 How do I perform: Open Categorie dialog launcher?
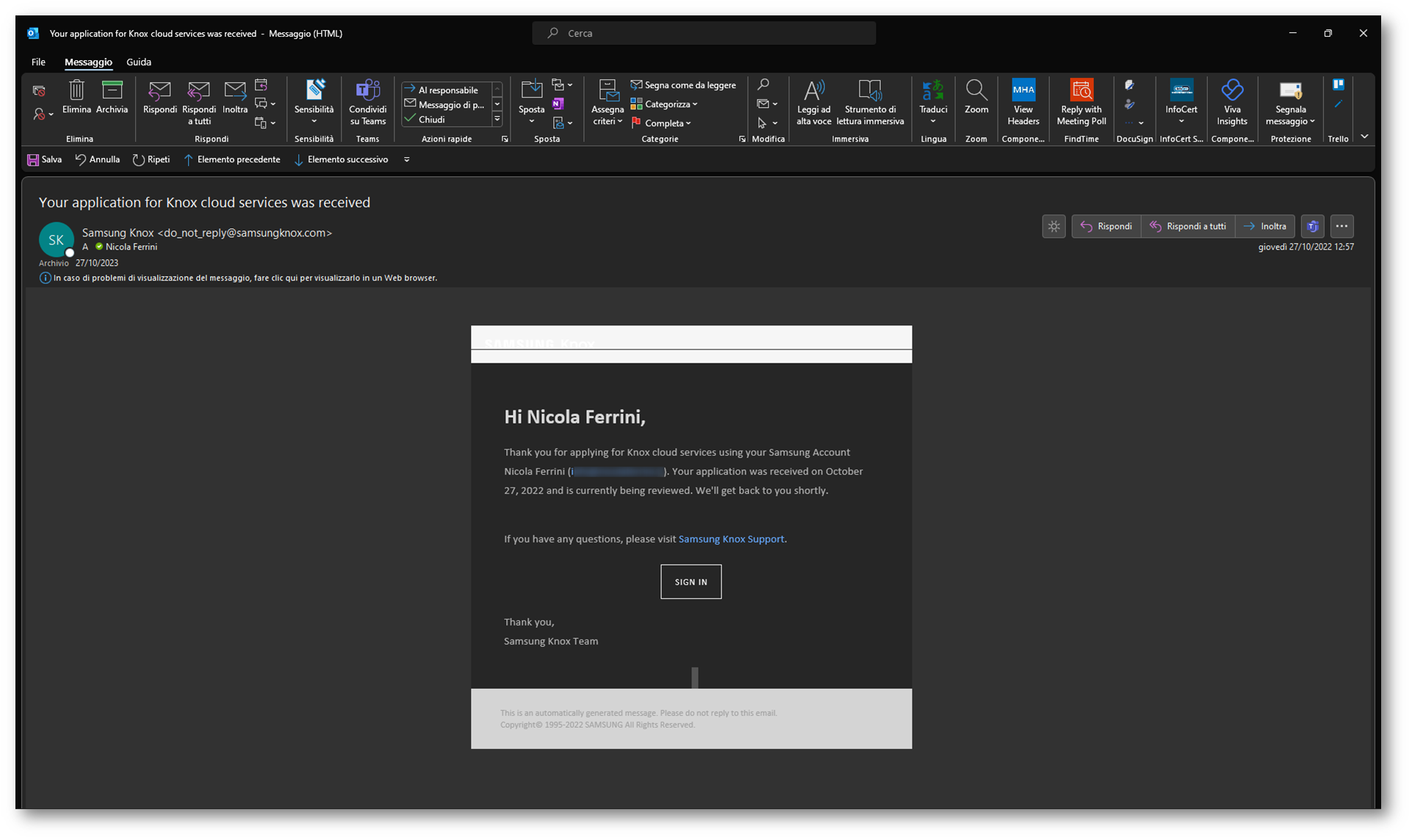[742, 139]
